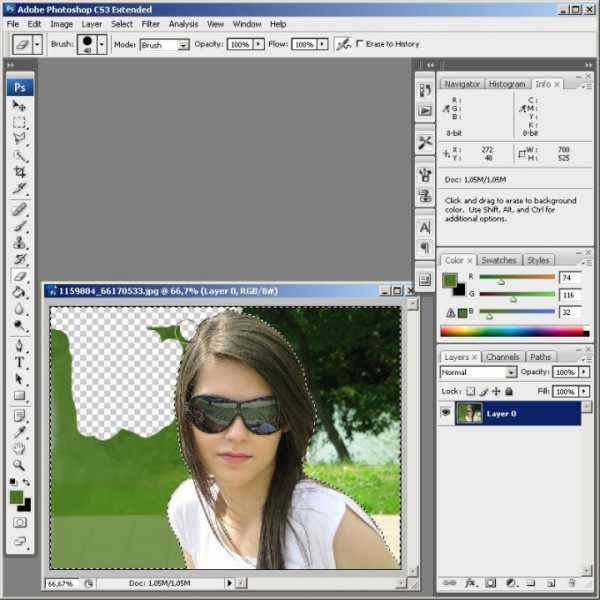Click the toolbox foreground green color swatch
The width and height of the screenshot is (600, 600).
(16, 497)
